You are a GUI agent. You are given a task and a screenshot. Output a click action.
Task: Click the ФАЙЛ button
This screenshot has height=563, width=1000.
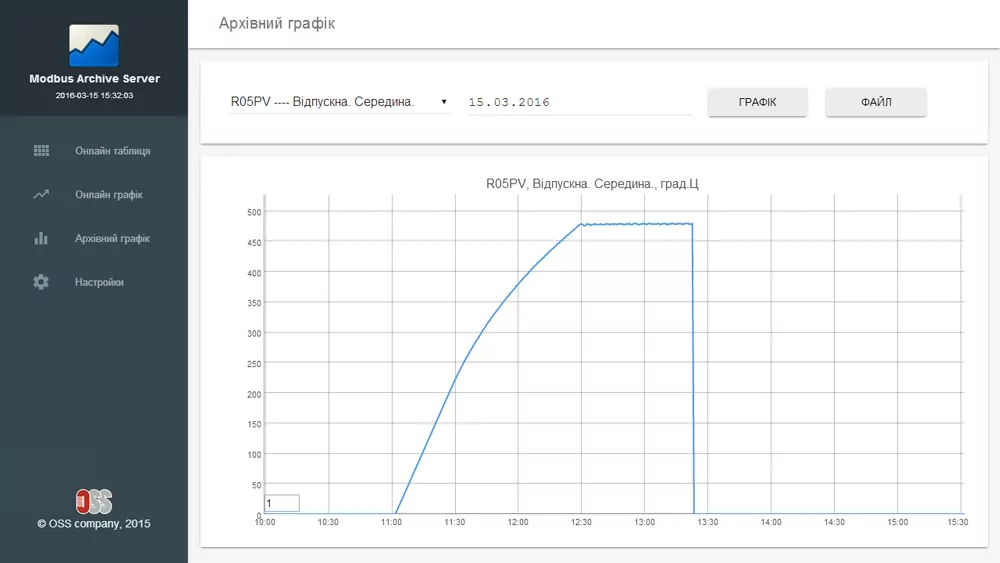coord(876,102)
